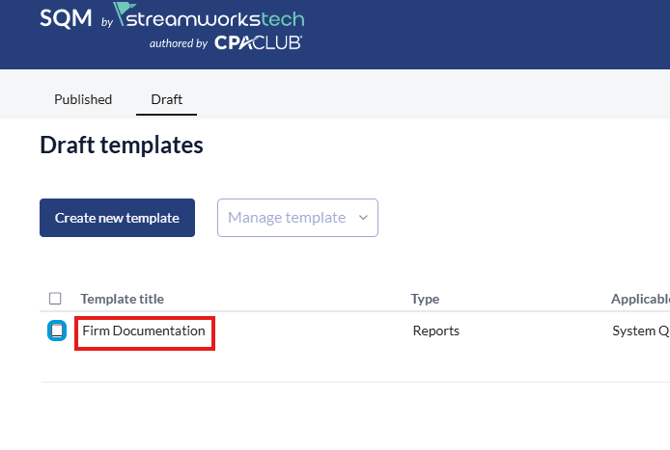The height and width of the screenshot is (450, 670).
Task: Open the Firm Documentation template
Action: (144, 331)
